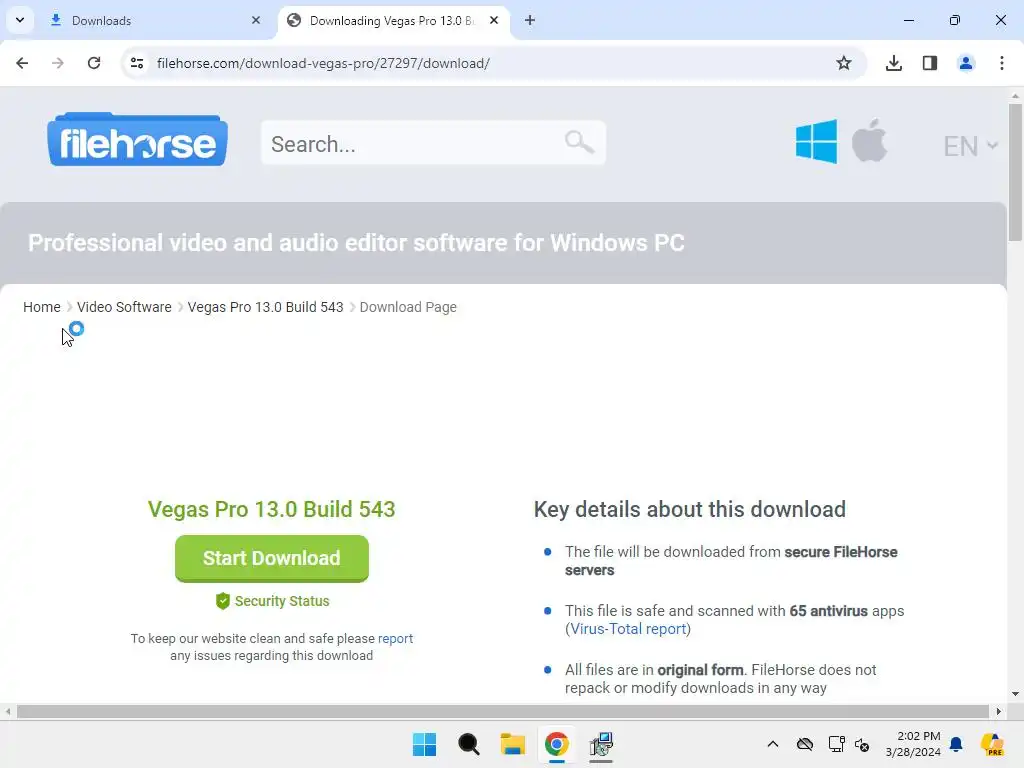Click the Professional video and audio editor heading
Image resolution: width=1024 pixels, height=768 pixels.
[x=356, y=243]
